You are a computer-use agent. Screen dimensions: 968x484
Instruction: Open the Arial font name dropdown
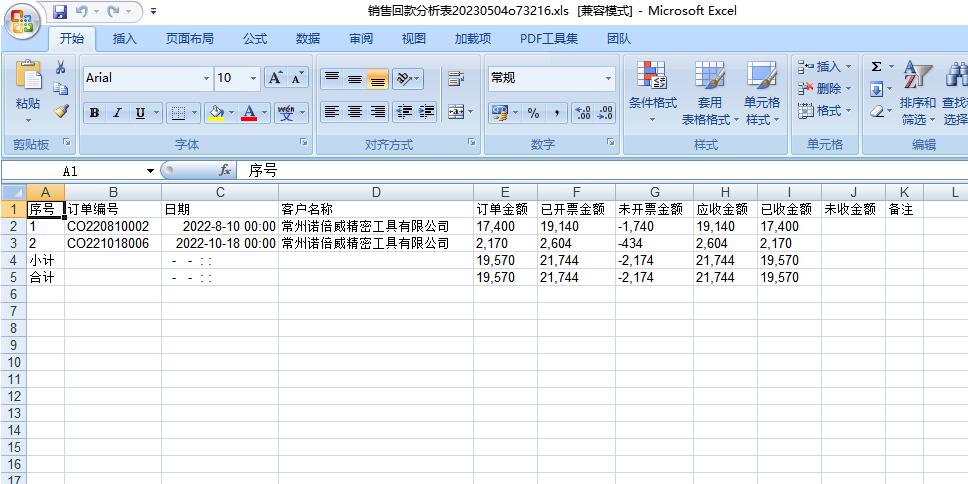click(207, 78)
